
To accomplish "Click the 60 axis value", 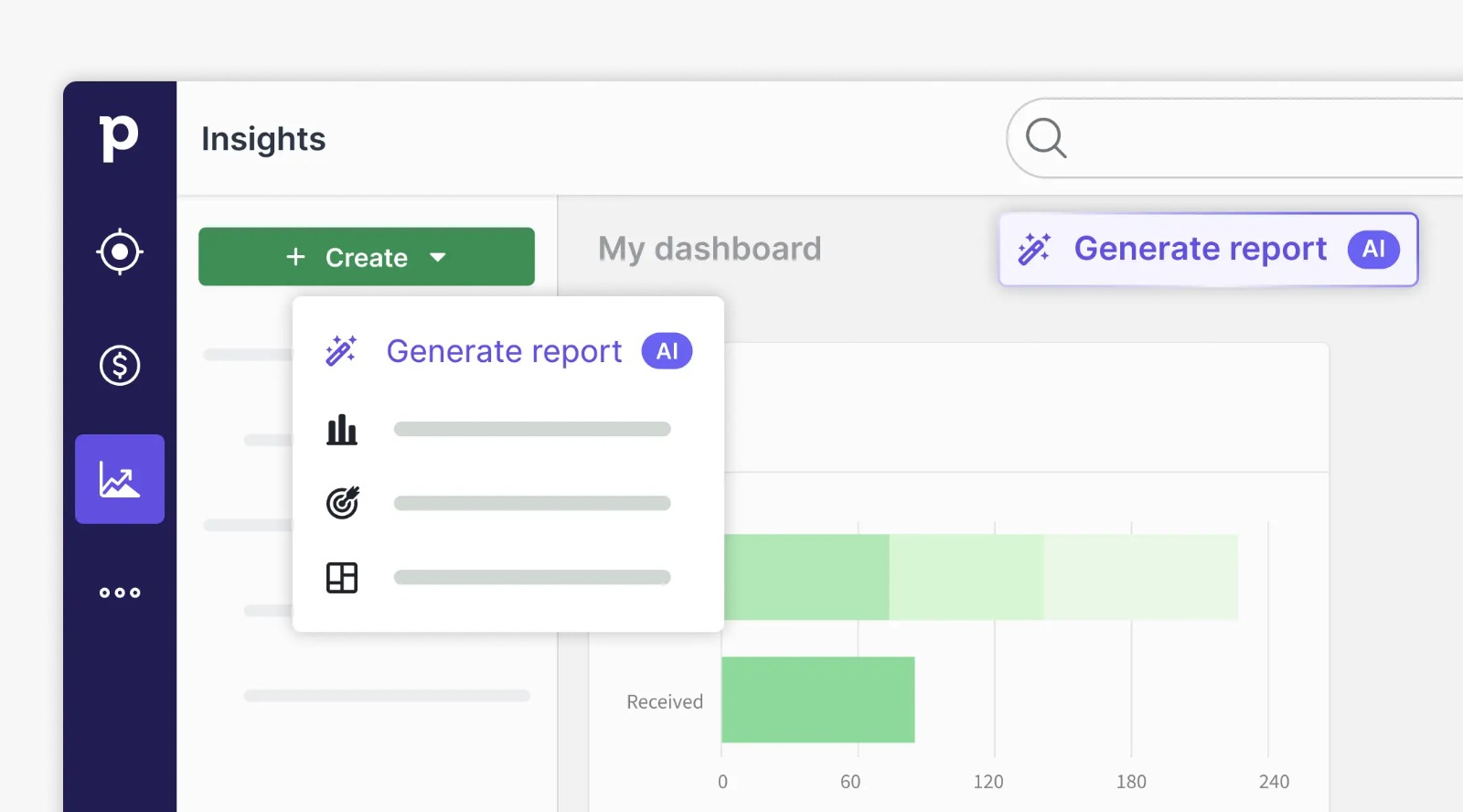I will click(x=850, y=782).
